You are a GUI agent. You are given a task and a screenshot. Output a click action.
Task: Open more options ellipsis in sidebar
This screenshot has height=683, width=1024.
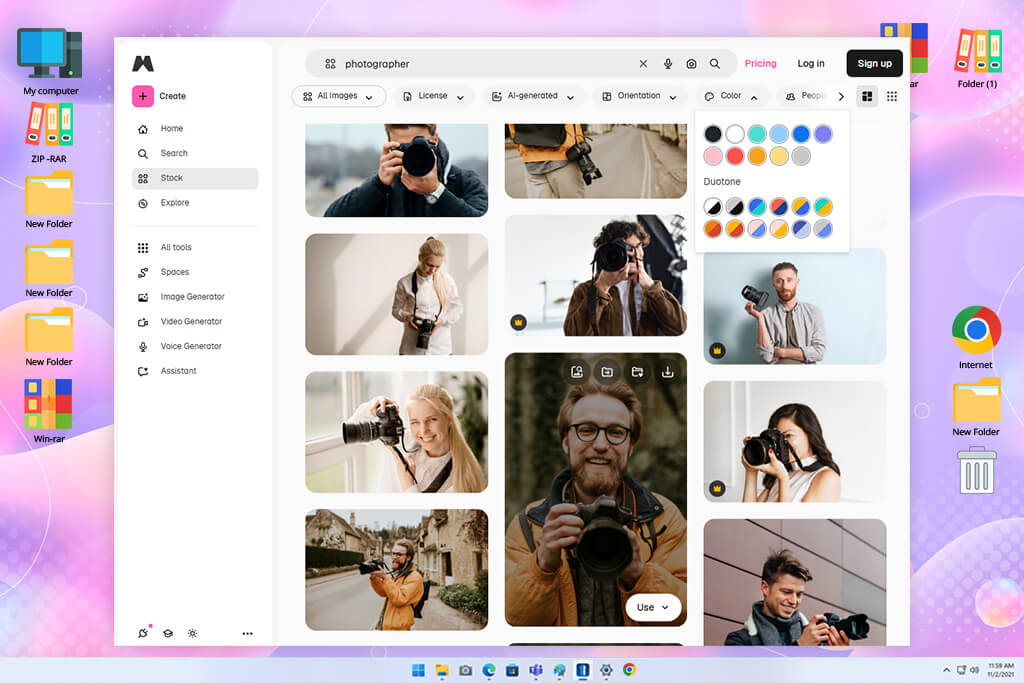coord(247,633)
